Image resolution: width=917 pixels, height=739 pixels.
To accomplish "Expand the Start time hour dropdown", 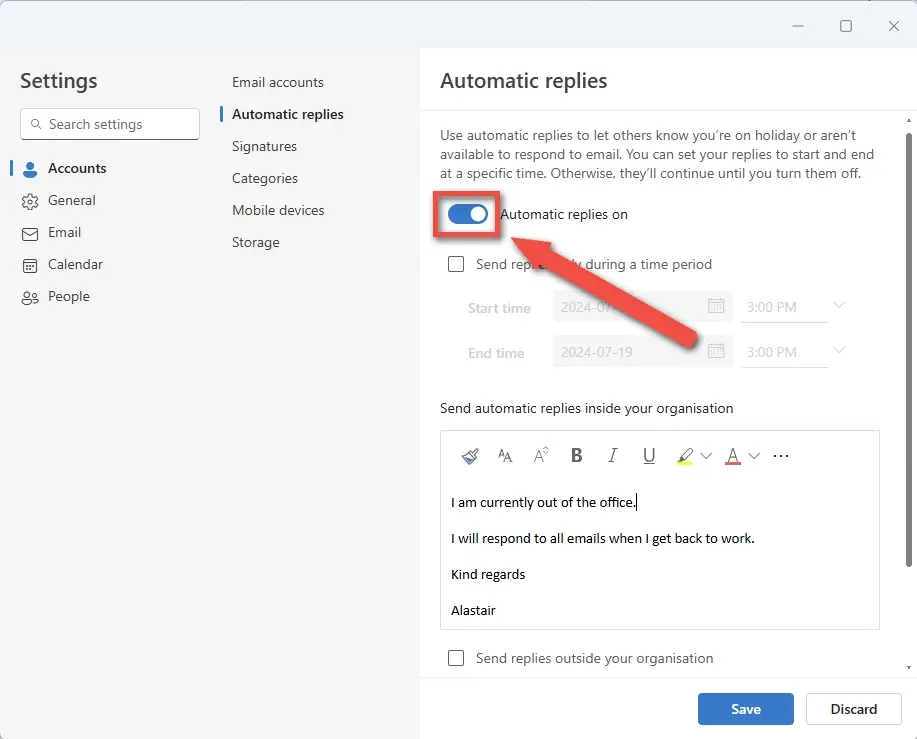I will click(x=838, y=306).
